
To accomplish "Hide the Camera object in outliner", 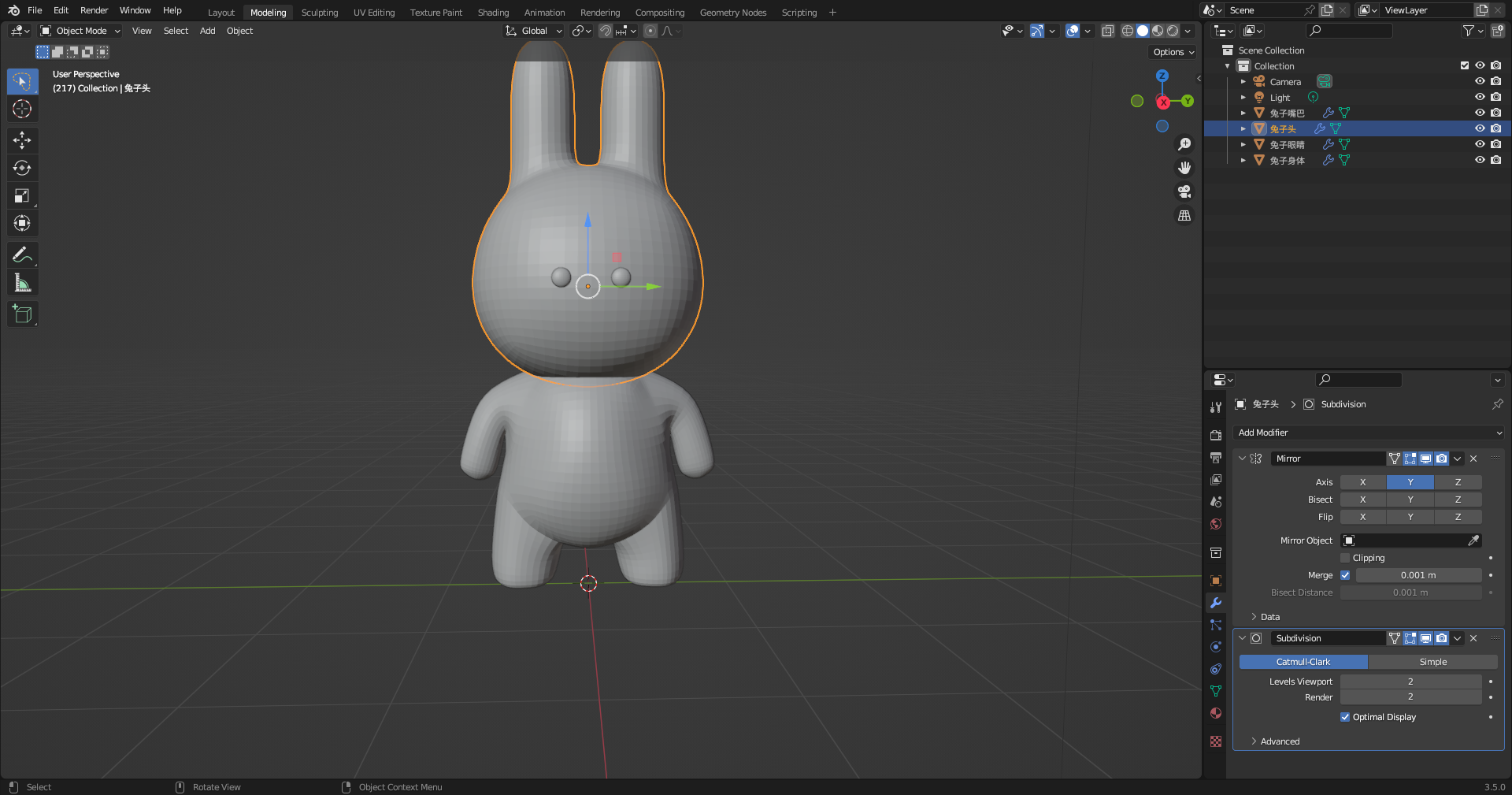I will 1480,81.
